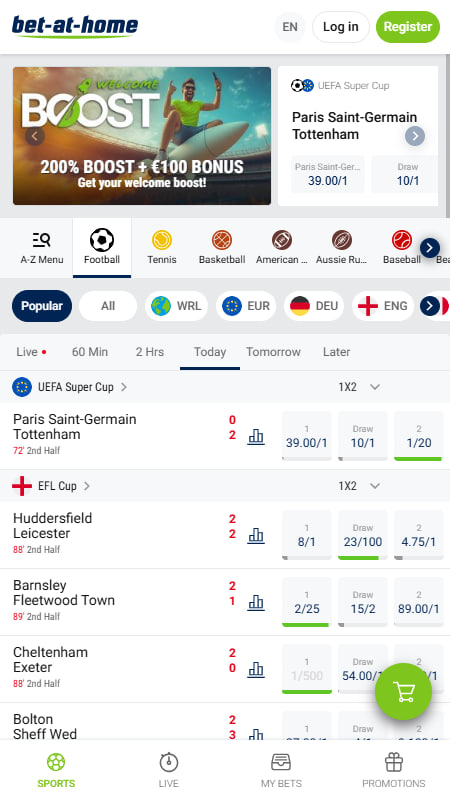Screen dimensions: 450x800
Task: Go to Live section in bottom bar
Action: [x=168, y=770]
